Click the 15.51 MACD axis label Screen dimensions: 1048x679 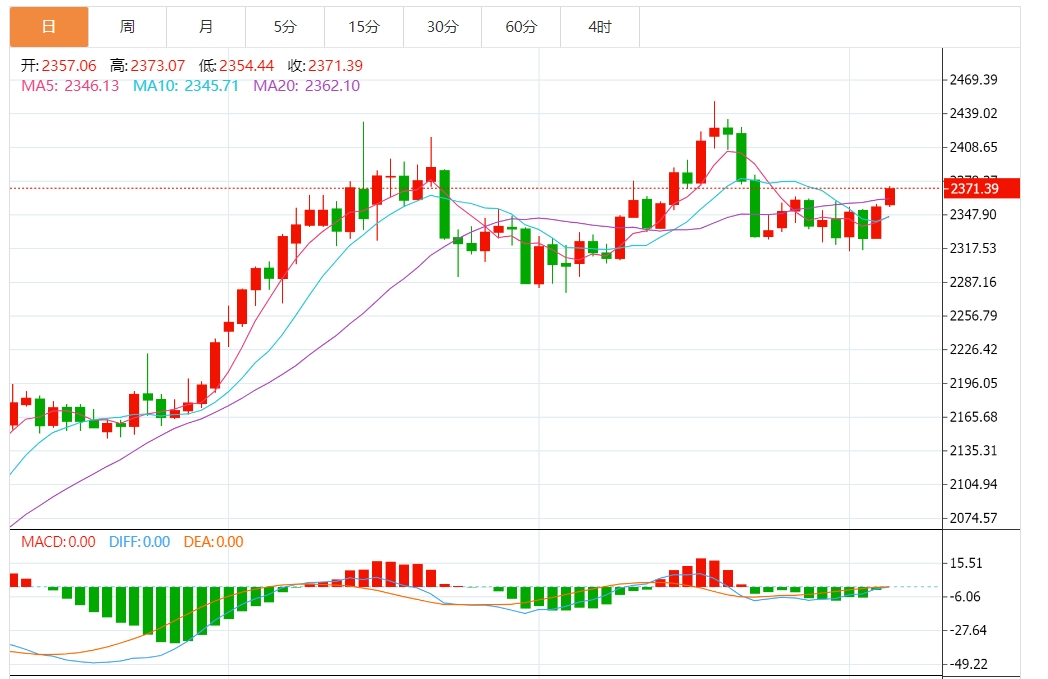point(966,563)
